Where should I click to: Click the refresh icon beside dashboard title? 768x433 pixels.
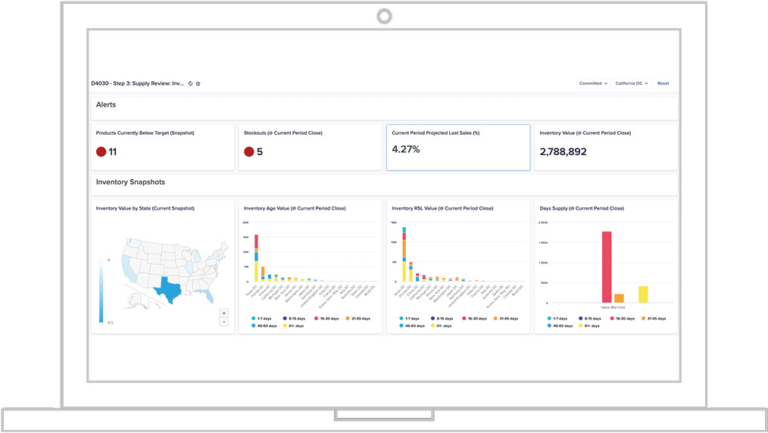(191, 83)
